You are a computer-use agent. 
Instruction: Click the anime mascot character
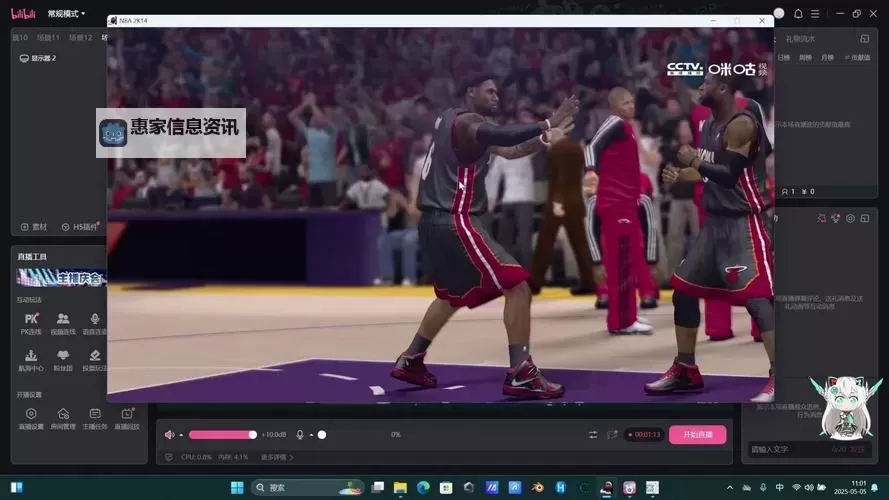845,407
